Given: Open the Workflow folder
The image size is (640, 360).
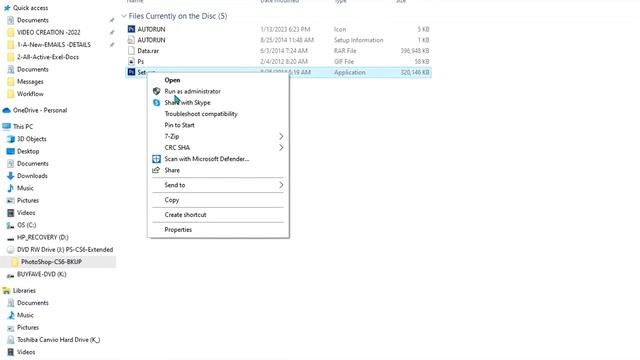Looking at the screenshot, I should (x=30, y=94).
